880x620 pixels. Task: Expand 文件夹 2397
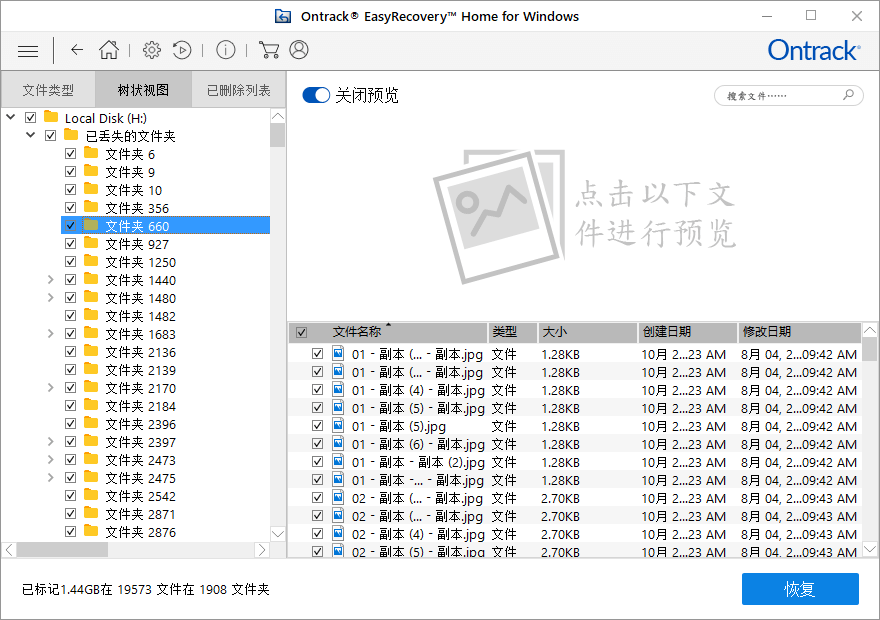51,442
